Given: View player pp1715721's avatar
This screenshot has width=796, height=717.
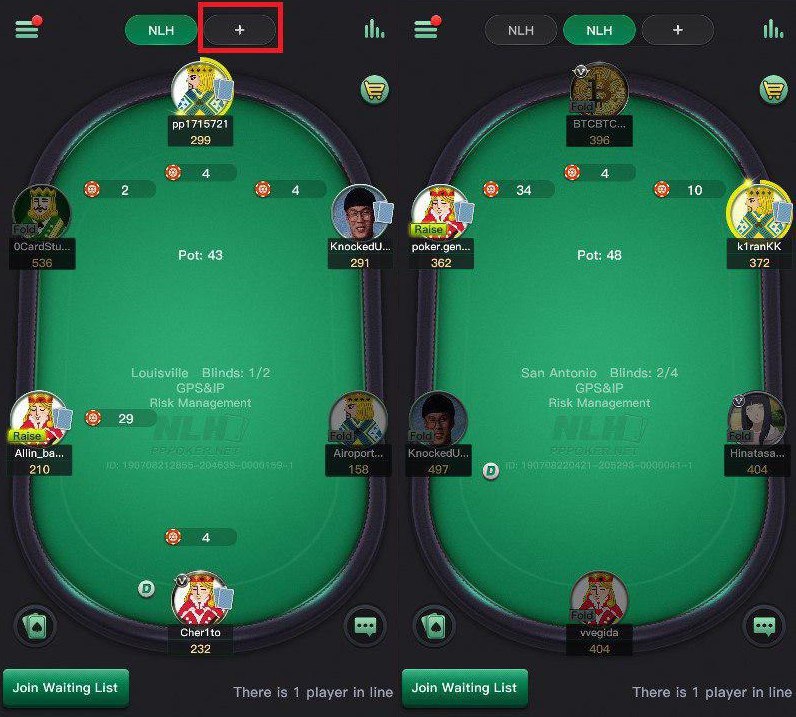Looking at the screenshot, I should pyautogui.click(x=202, y=89).
